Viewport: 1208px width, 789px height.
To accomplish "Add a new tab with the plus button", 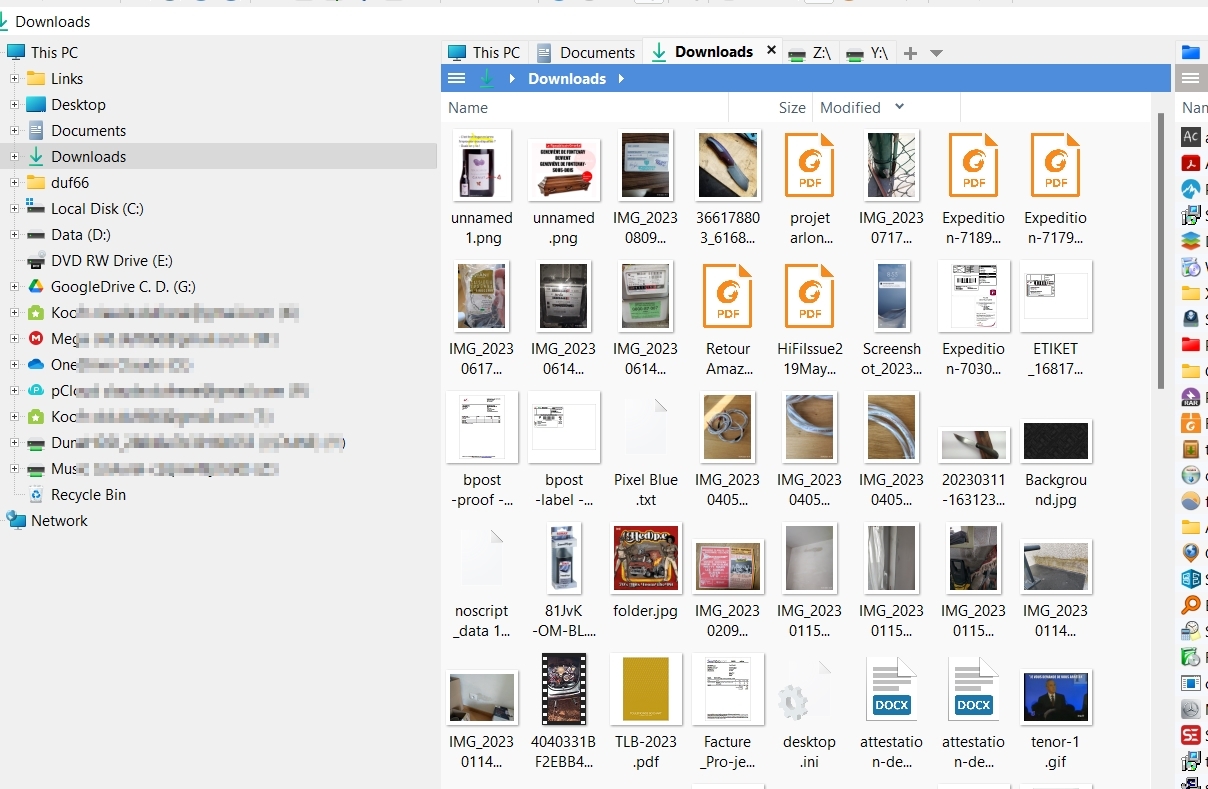I will [910, 53].
